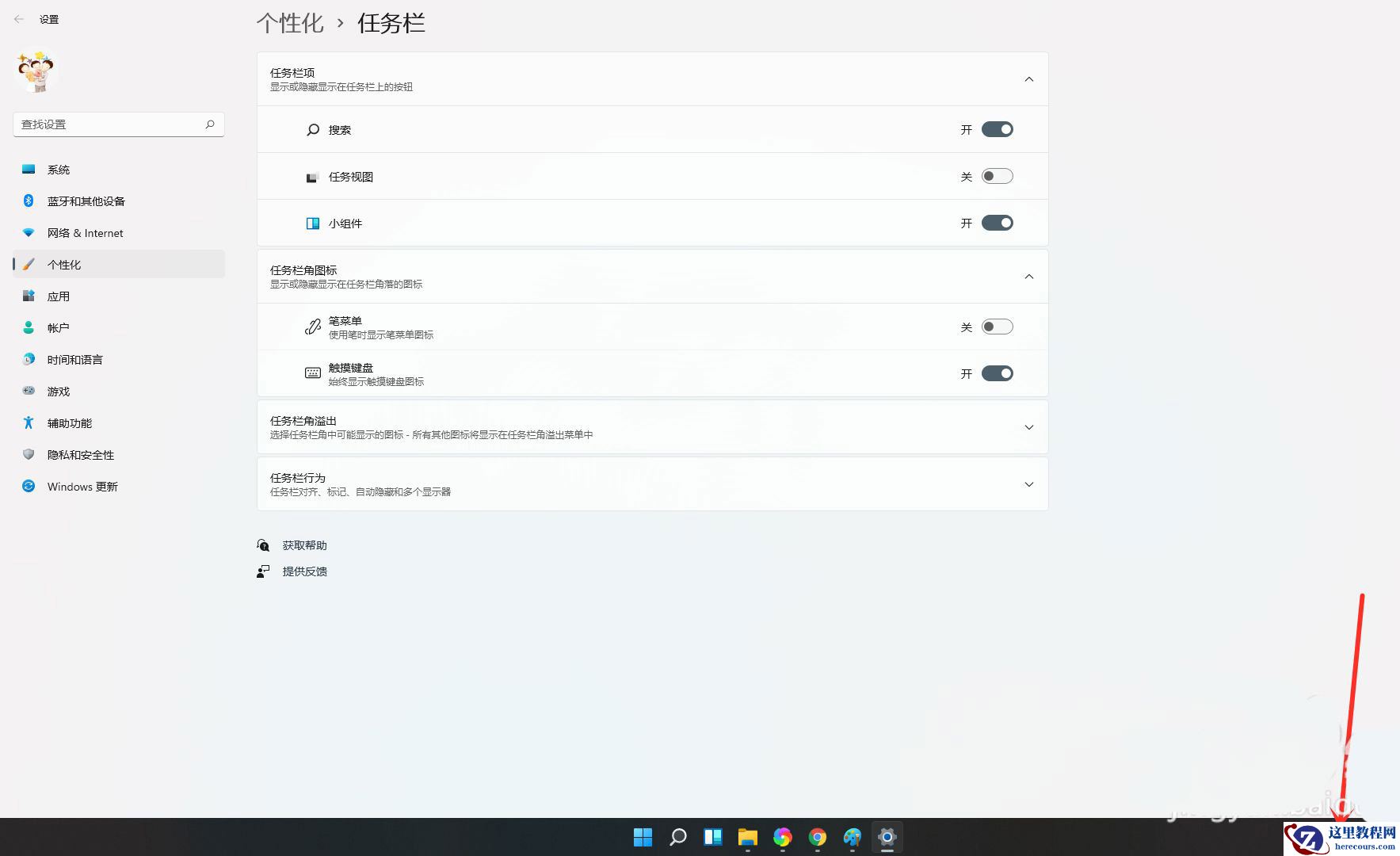Click the 提供反馈 link
This screenshot has width=1400, height=856.
(x=304, y=571)
